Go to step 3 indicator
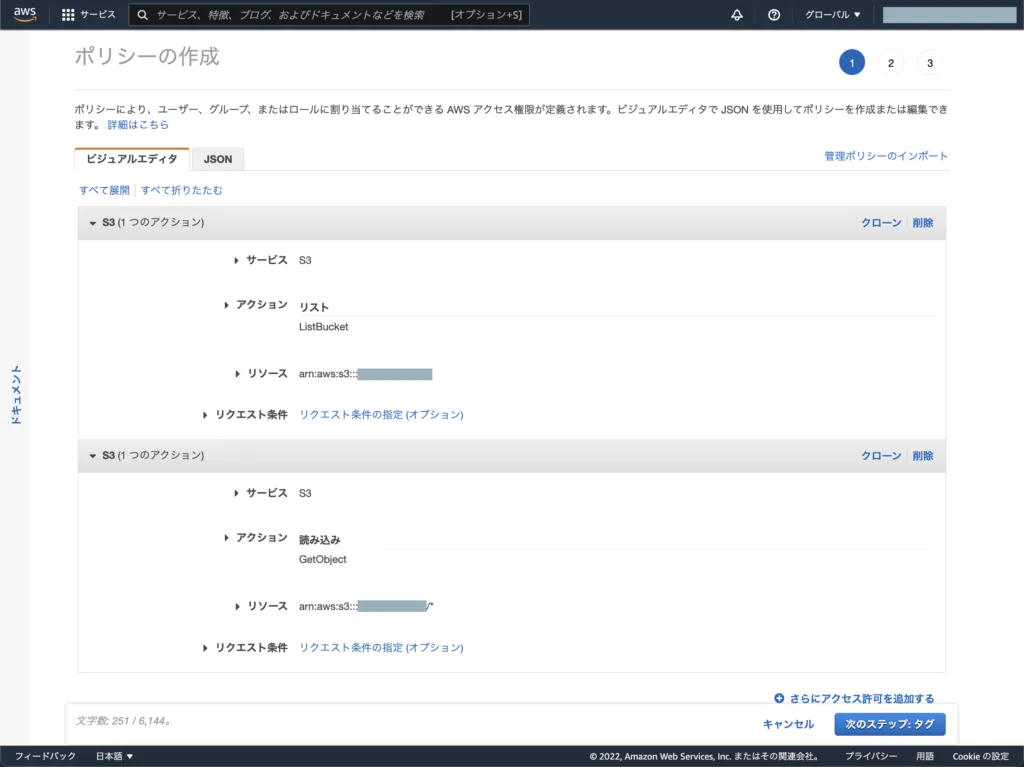 930,63
